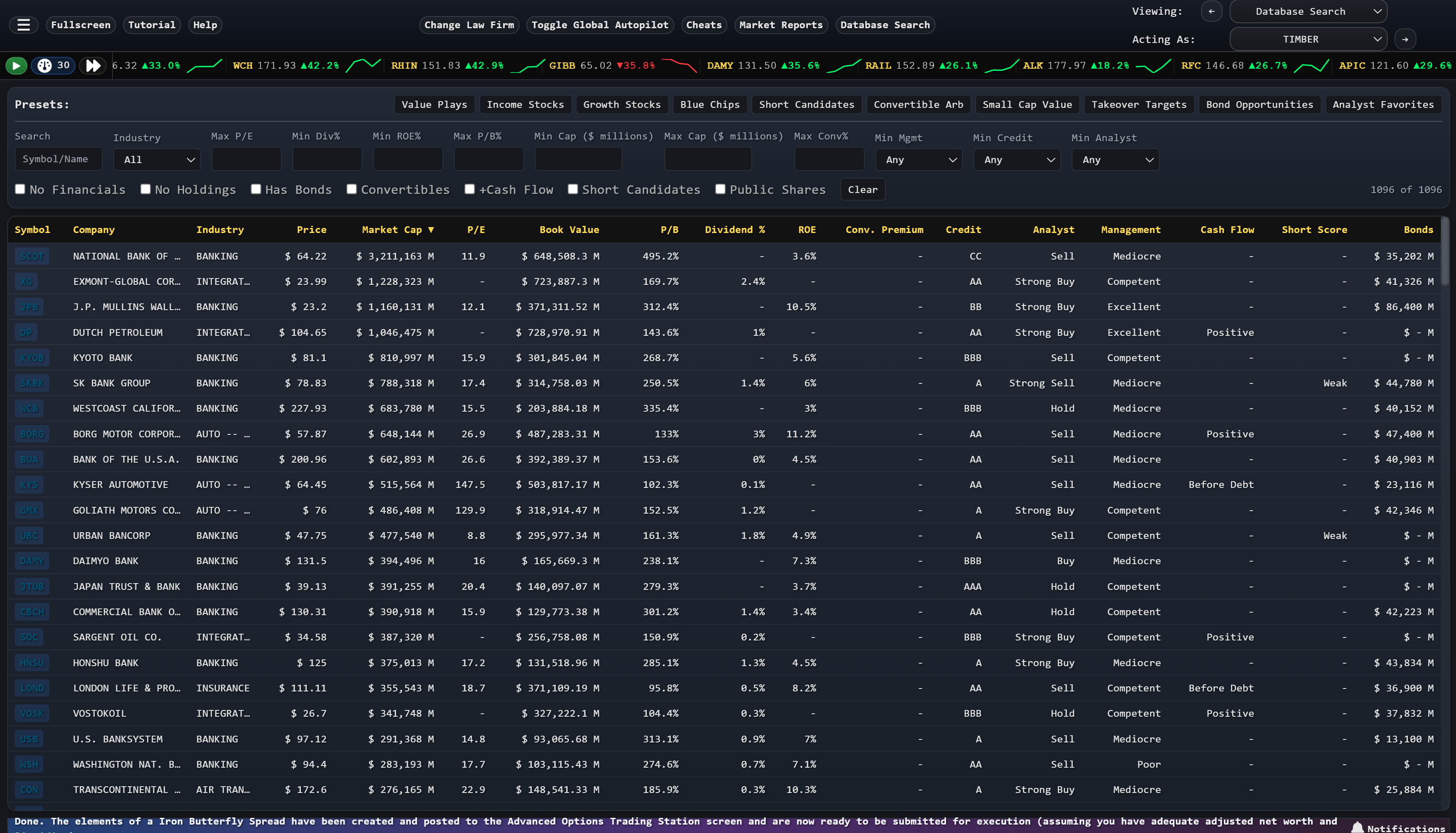Click the speed gauge showing 30
Screen dimensions: 1456x833
[53, 65]
